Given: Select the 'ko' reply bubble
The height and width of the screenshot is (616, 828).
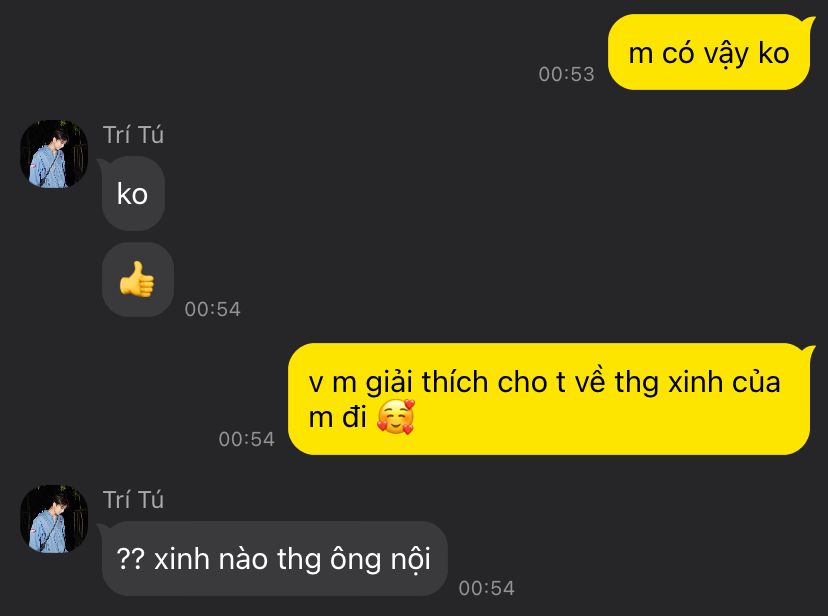Looking at the screenshot, I should pos(133,194).
